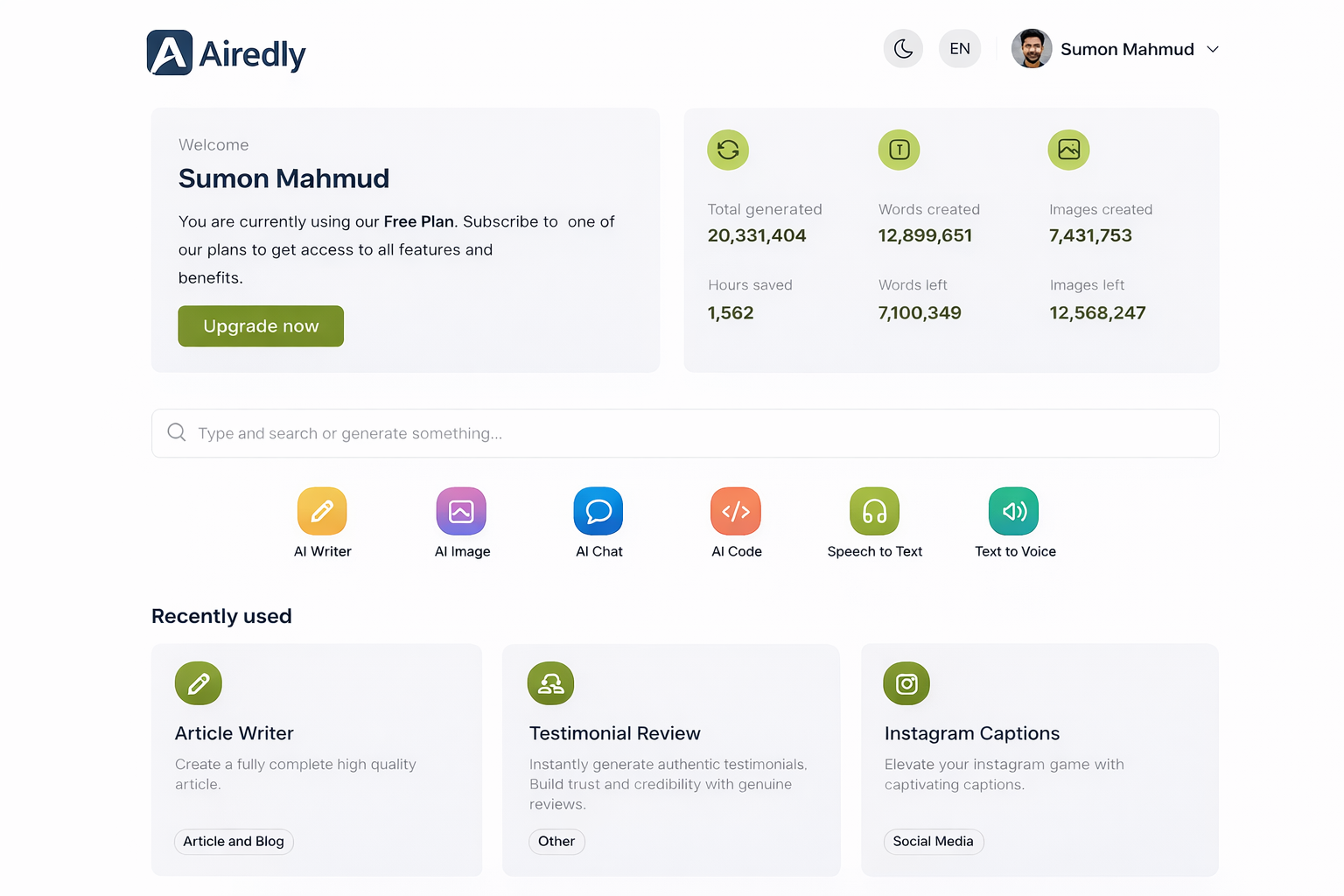
Task: Open the Text to Voice tool
Action: (1013, 511)
